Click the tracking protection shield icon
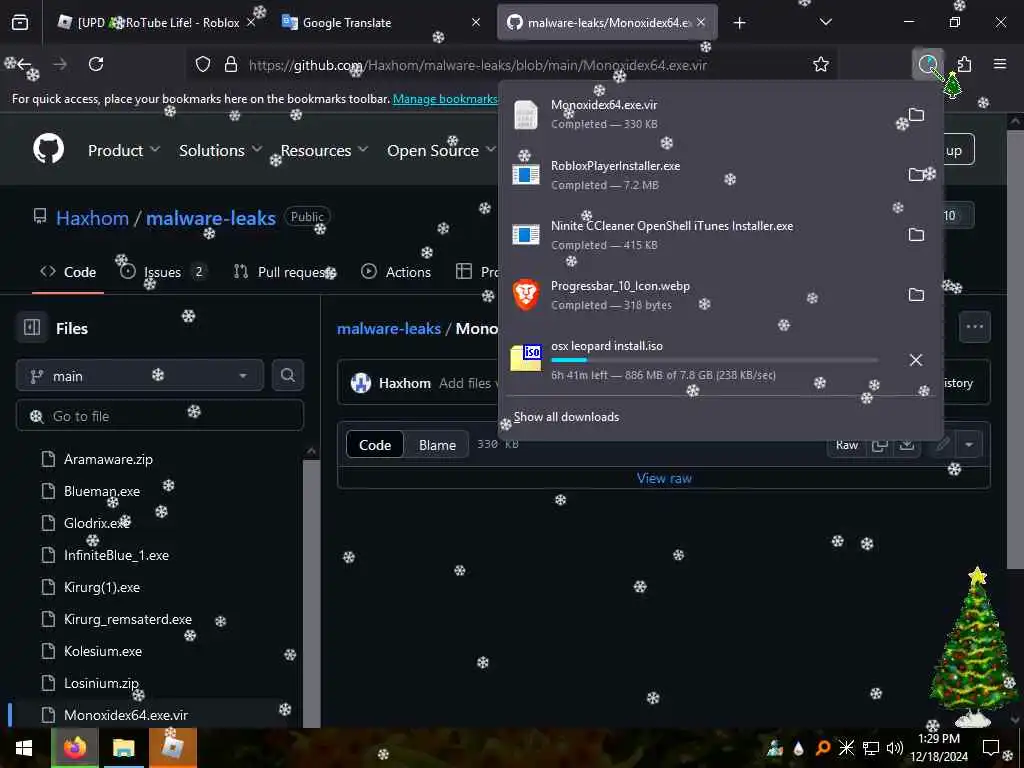 coord(203,64)
